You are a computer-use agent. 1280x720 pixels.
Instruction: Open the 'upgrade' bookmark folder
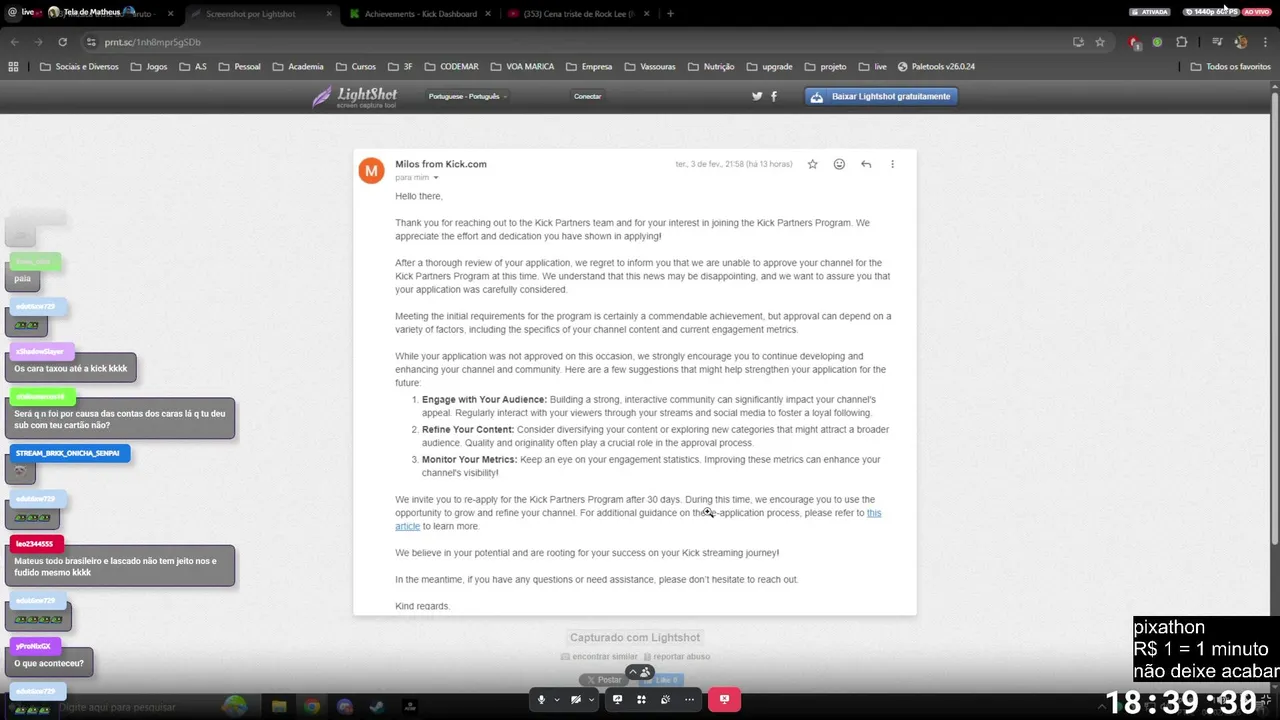pos(768,67)
